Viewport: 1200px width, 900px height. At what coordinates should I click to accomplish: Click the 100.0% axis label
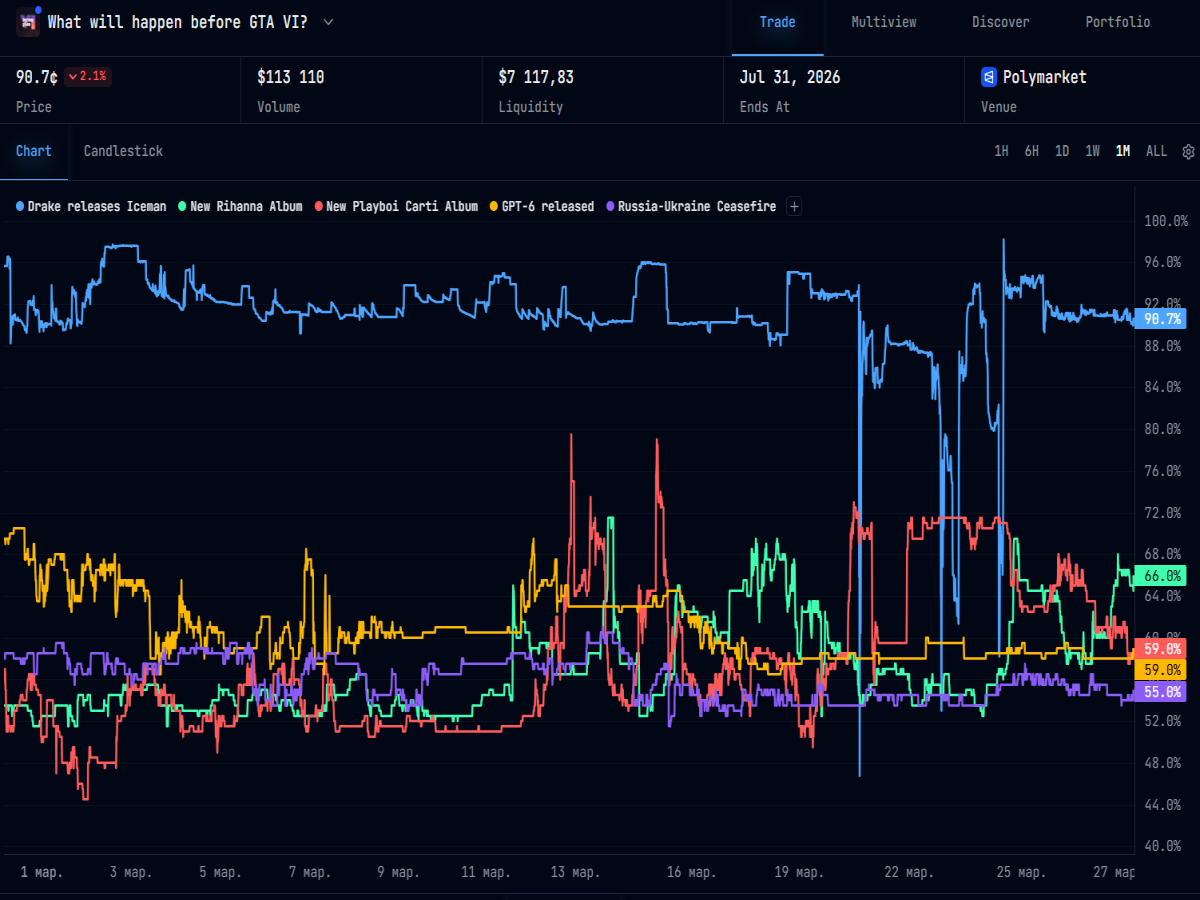point(1165,220)
